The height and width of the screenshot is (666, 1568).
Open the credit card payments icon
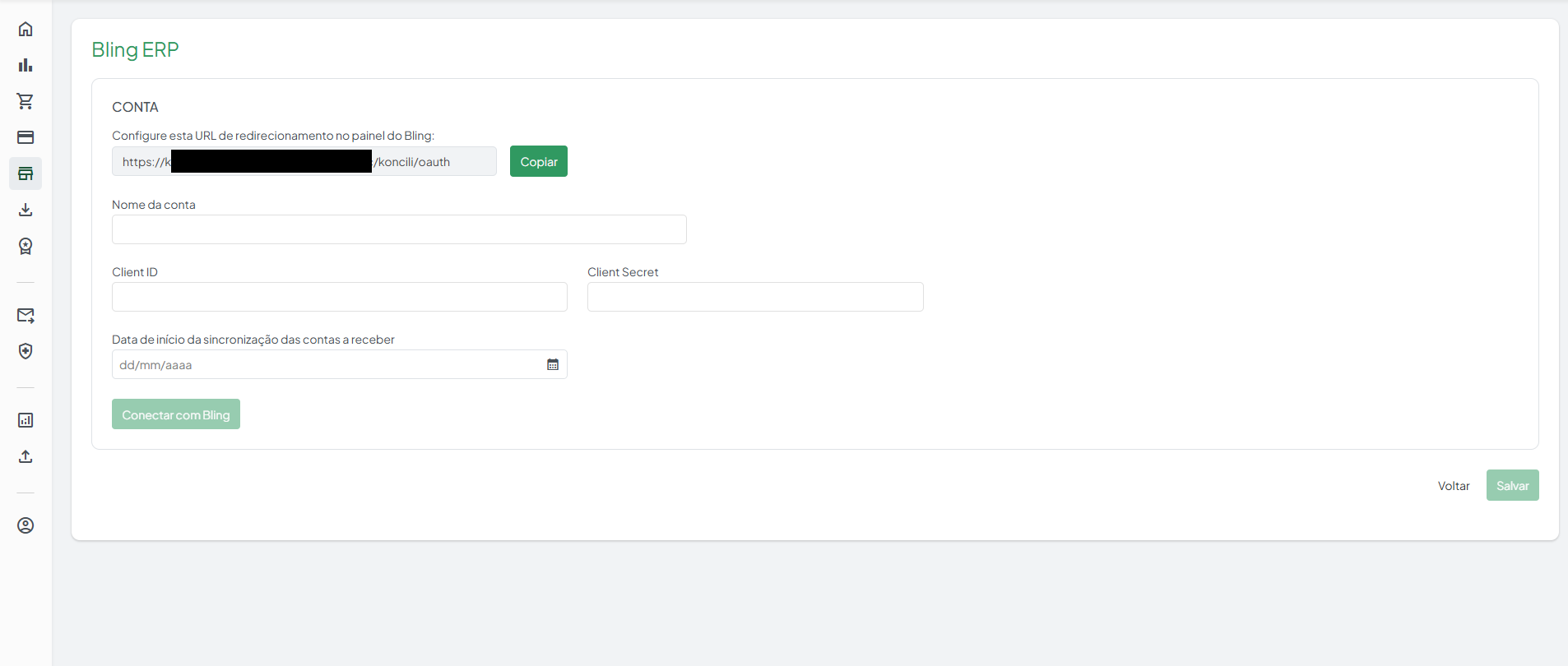26,137
